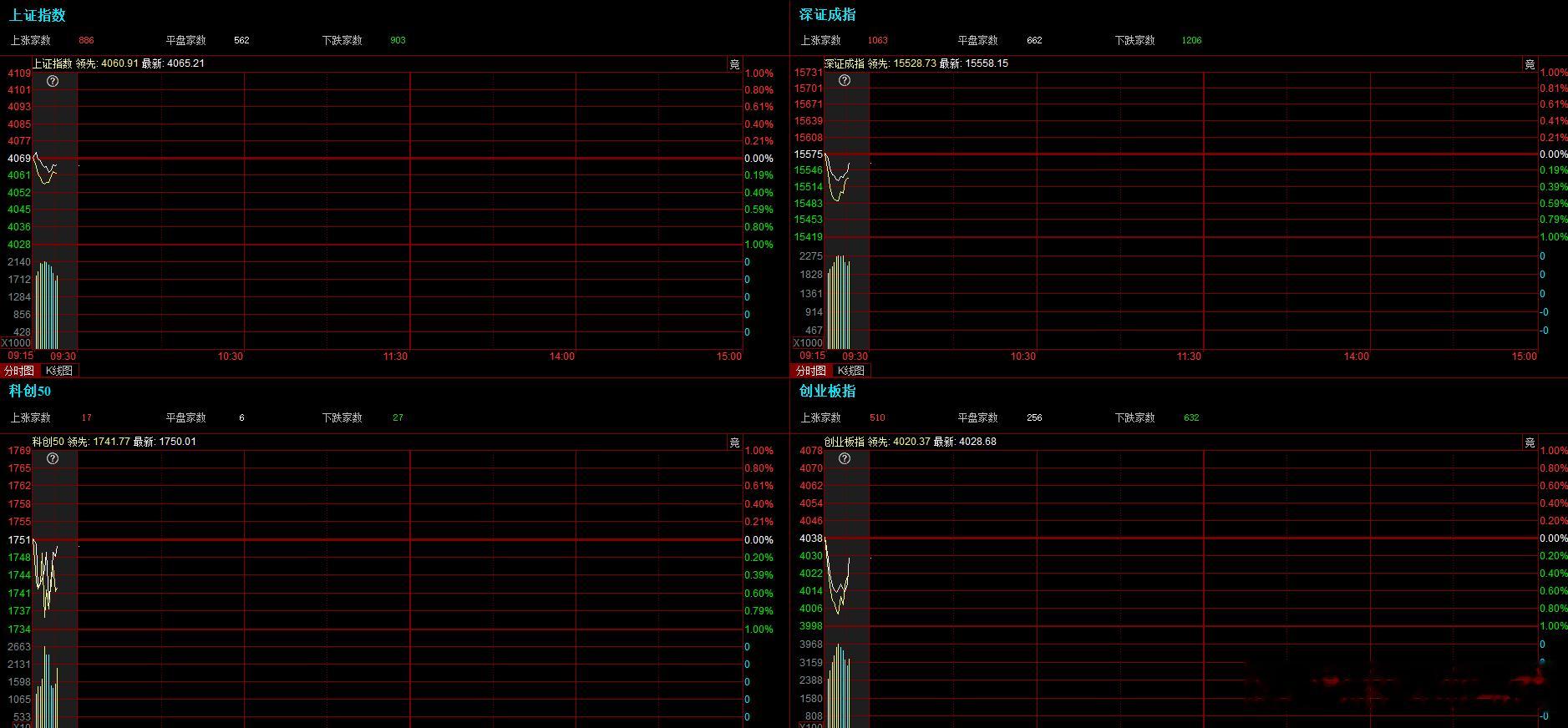The image size is (1568, 728).
Task: Switch to K线图 tab under 深证成指 chart
Action: click(851, 371)
